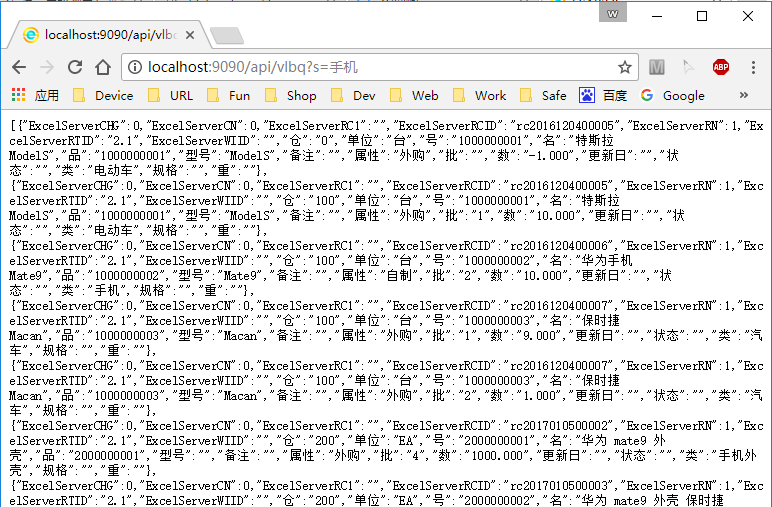
Task: Open the Fun bookmarks folder
Action: point(228,95)
